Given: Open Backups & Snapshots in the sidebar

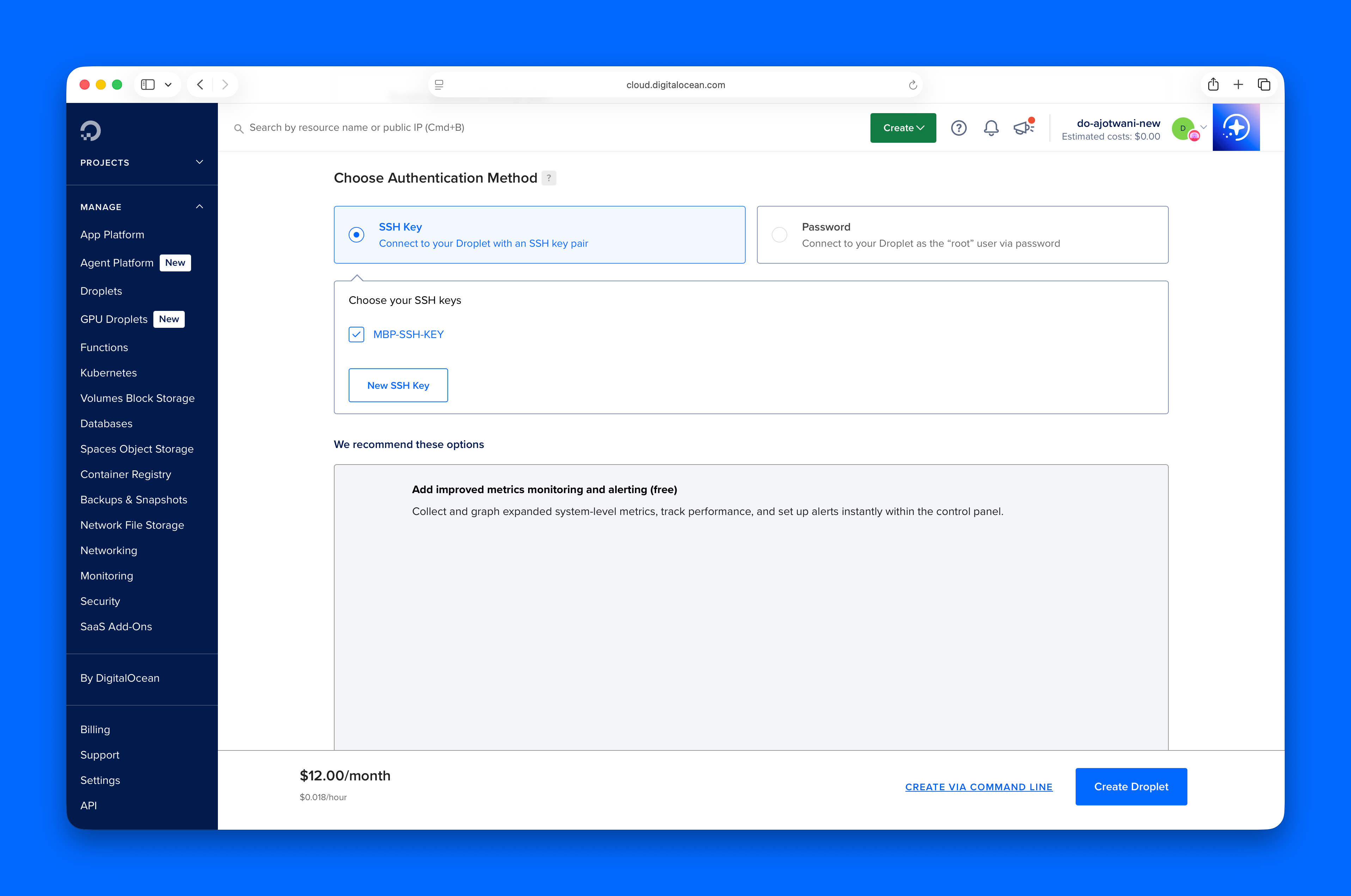Looking at the screenshot, I should tap(134, 499).
